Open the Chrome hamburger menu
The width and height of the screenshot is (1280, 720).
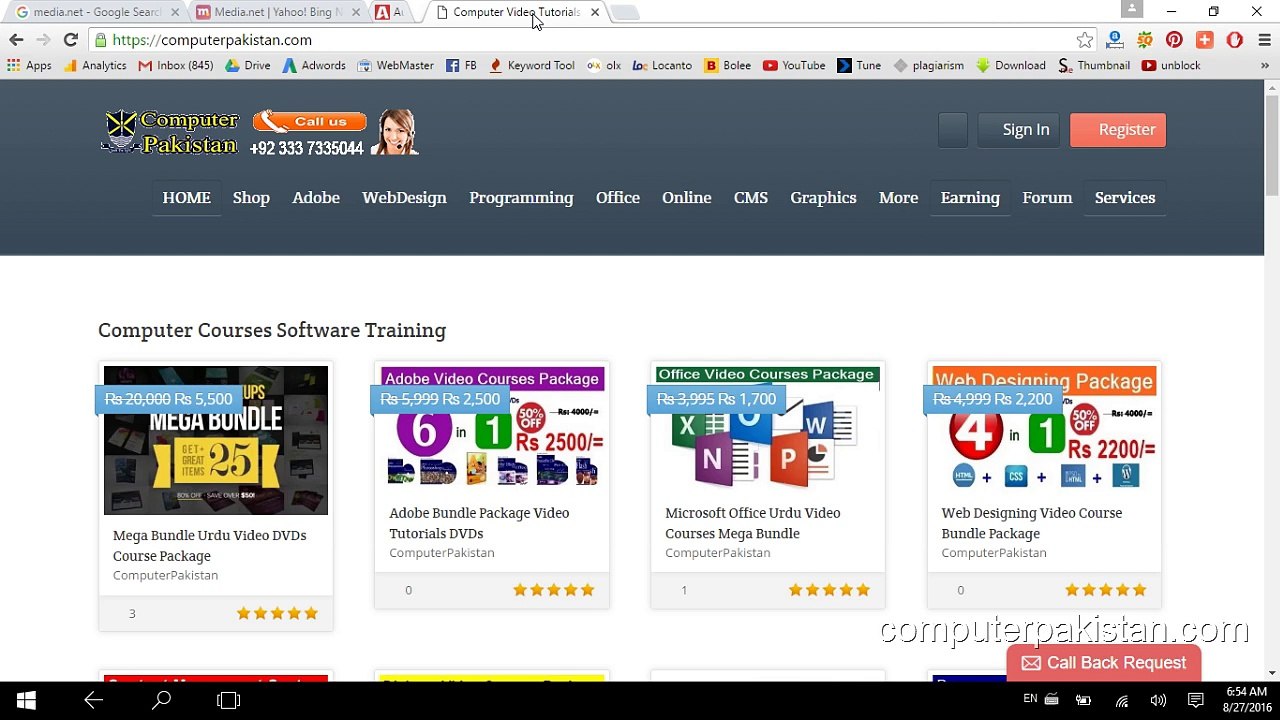point(1264,40)
